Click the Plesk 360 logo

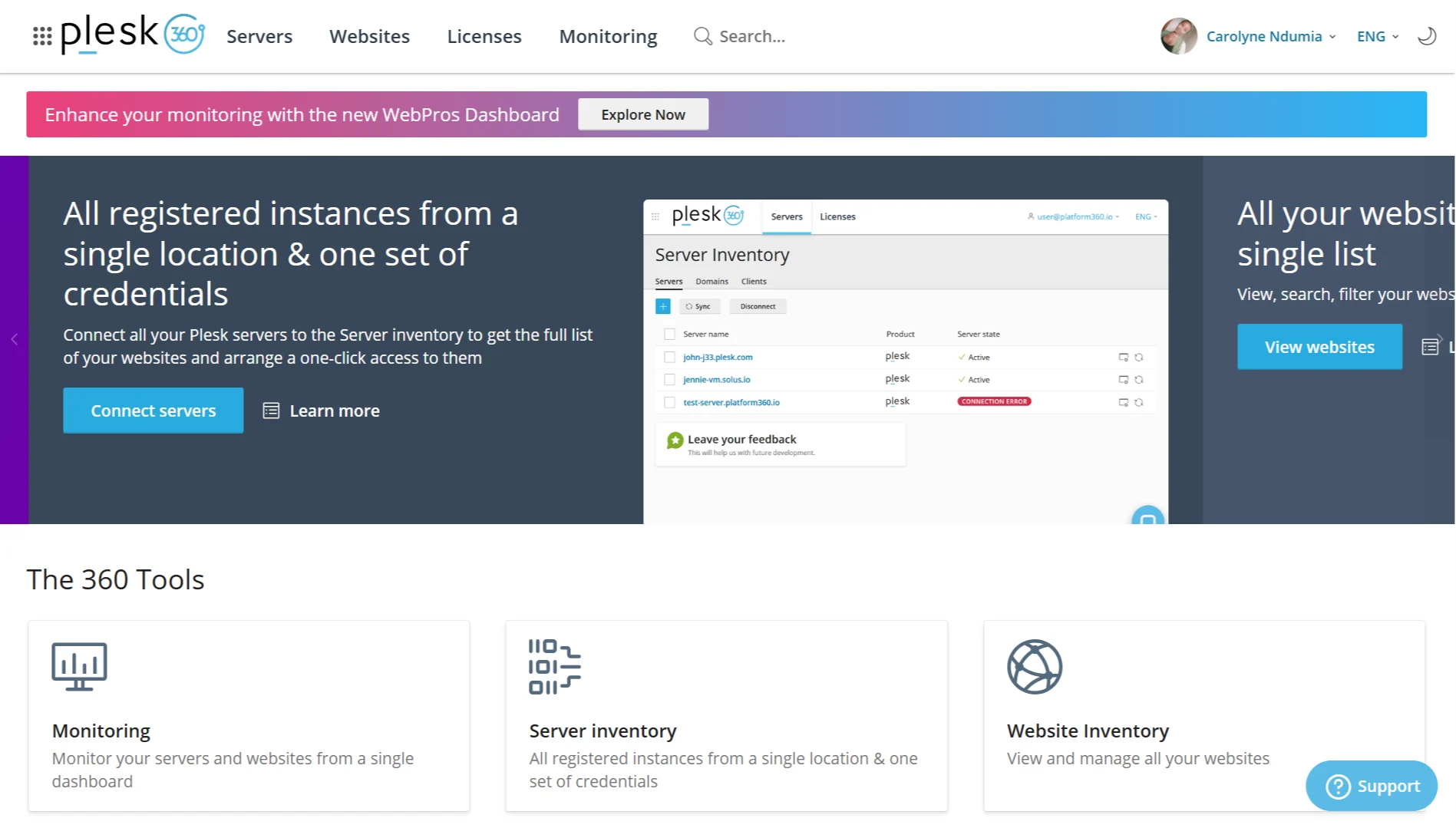133,35
